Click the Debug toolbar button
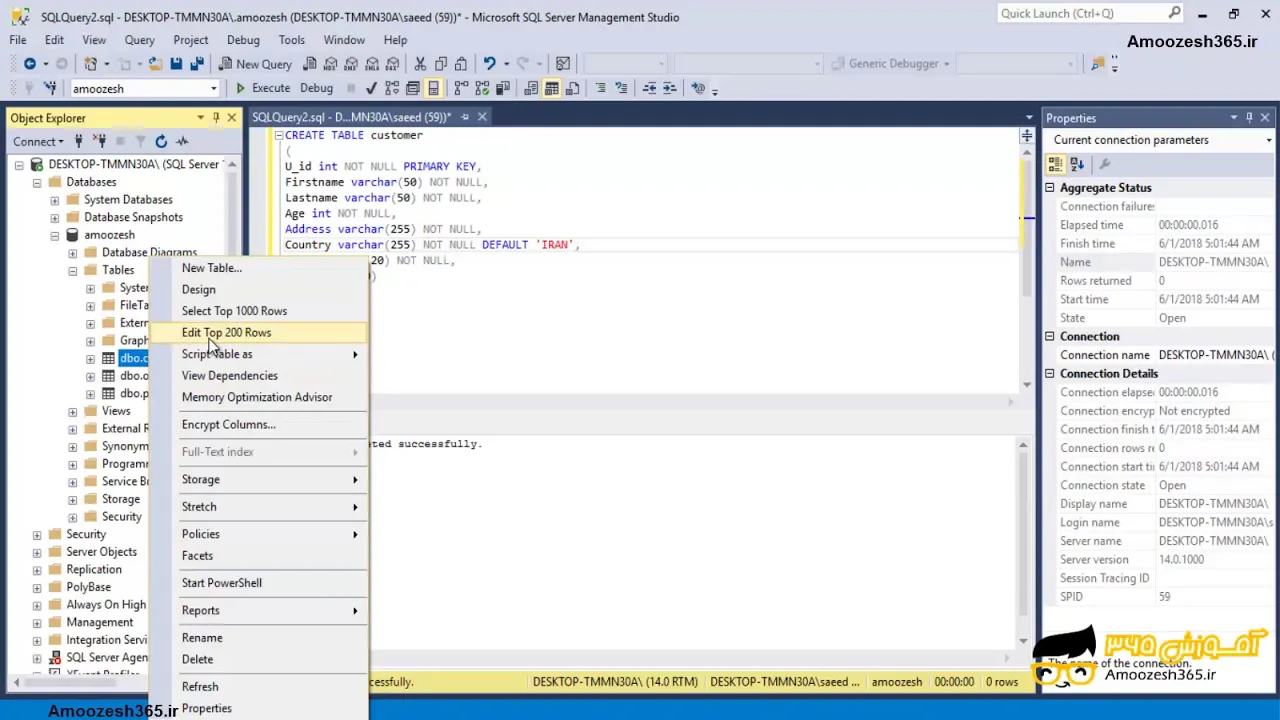This screenshot has height=720, width=1280. [316, 88]
